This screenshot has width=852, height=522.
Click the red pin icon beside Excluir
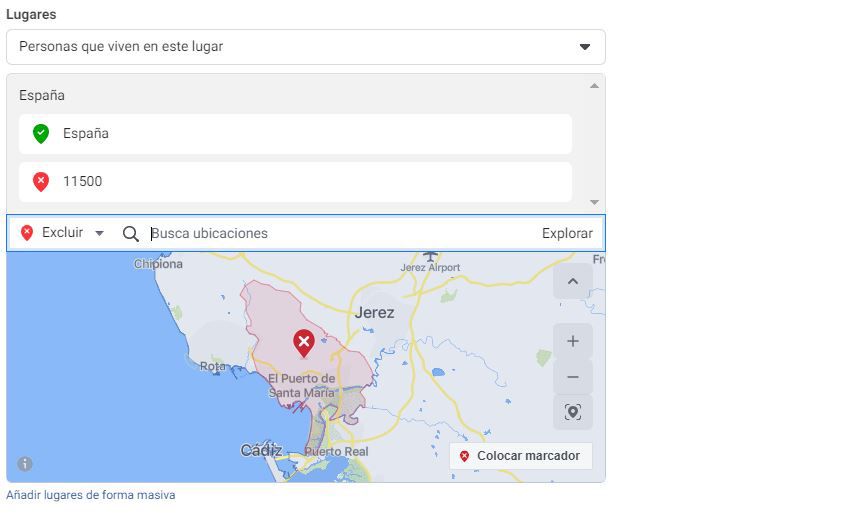click(27, 233)
